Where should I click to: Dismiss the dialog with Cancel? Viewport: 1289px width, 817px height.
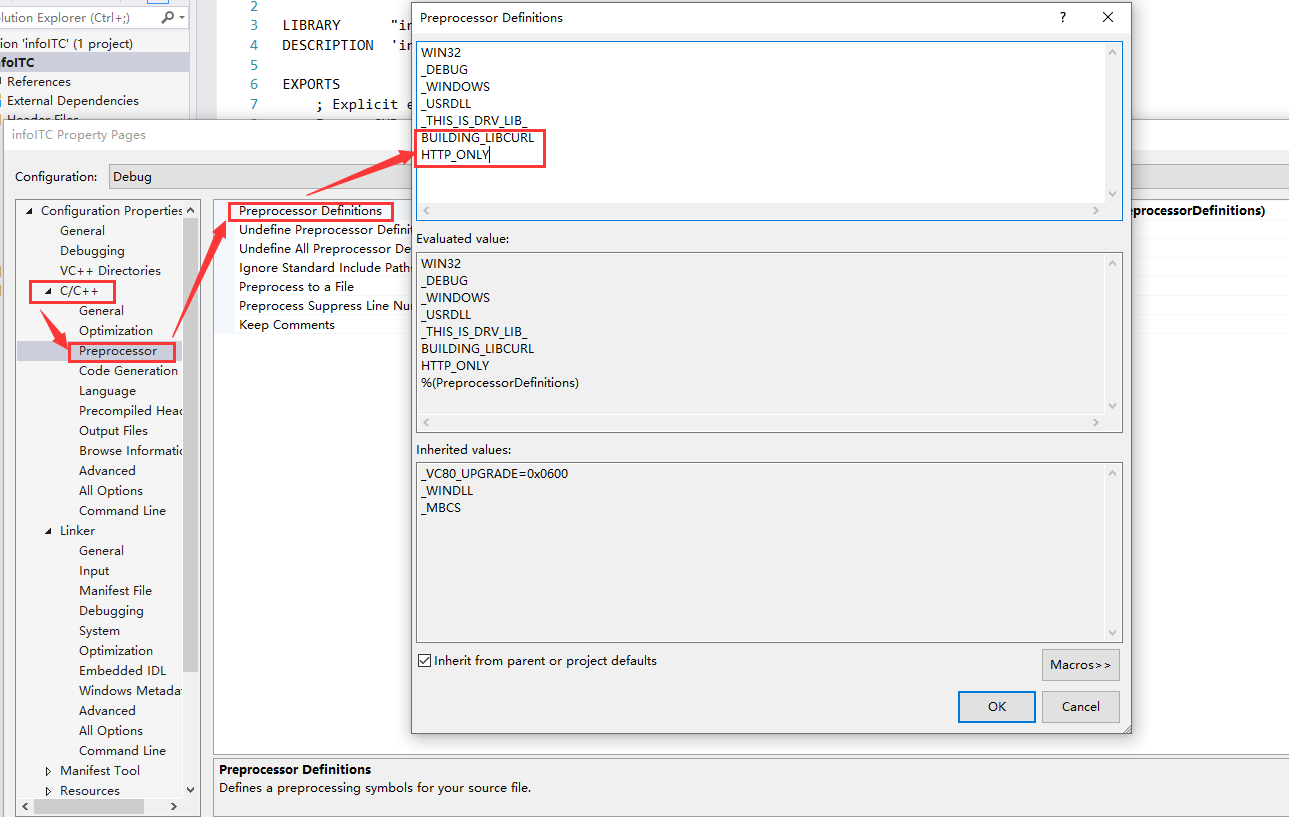point(1080,706)
